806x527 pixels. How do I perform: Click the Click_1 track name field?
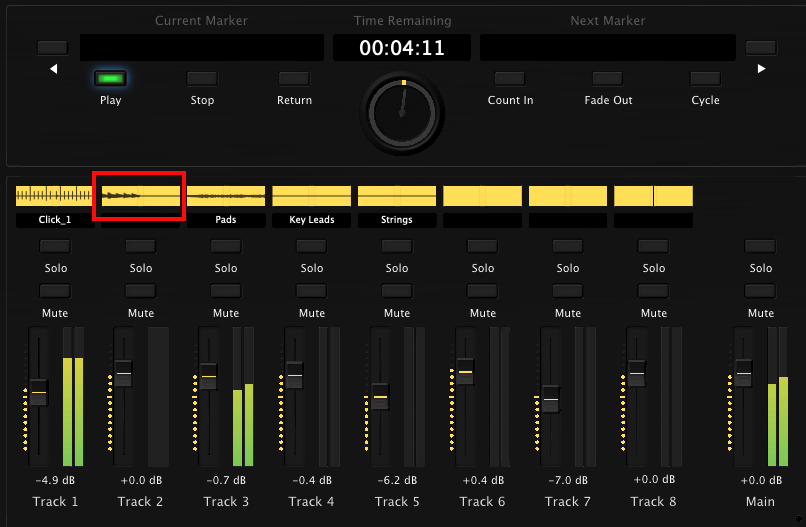tap(55, 220)
